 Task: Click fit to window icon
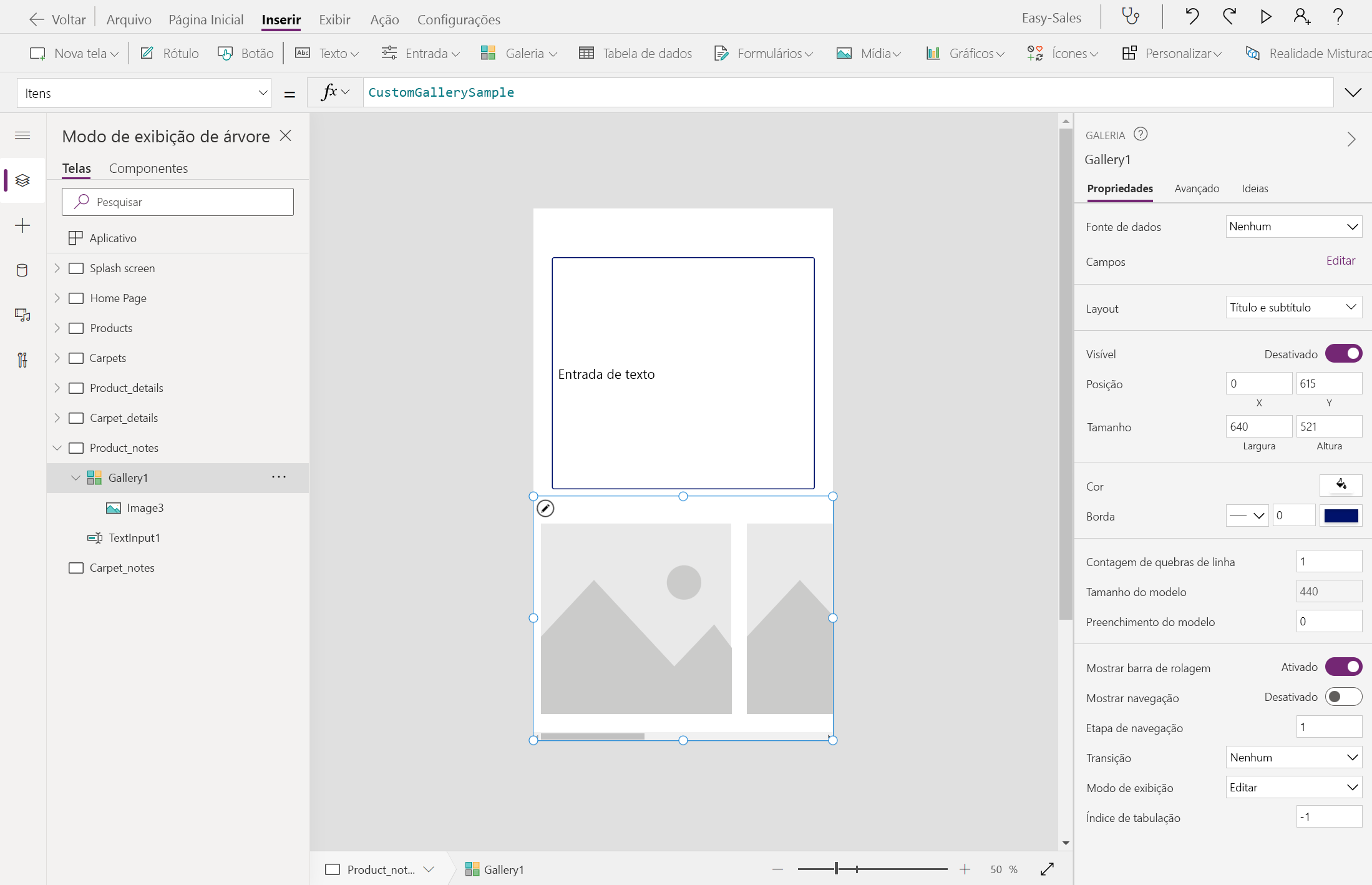coord(1048,869)
